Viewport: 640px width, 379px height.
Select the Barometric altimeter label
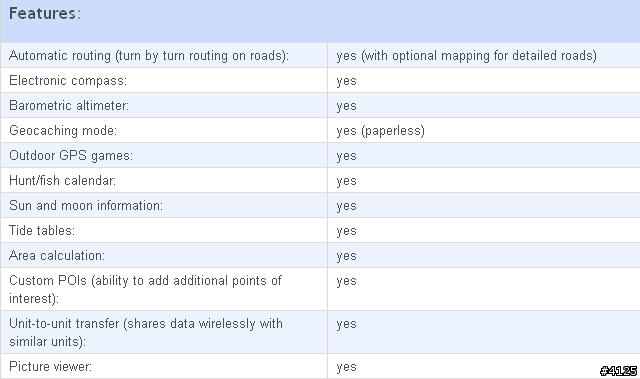click(69, 105)
